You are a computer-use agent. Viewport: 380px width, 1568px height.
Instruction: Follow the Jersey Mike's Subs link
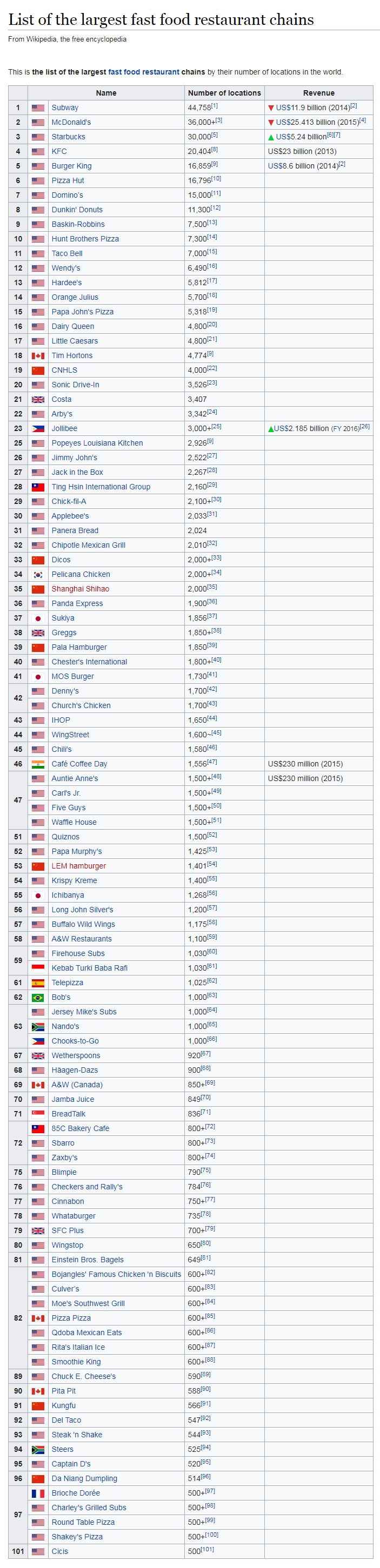(84, 1012)
